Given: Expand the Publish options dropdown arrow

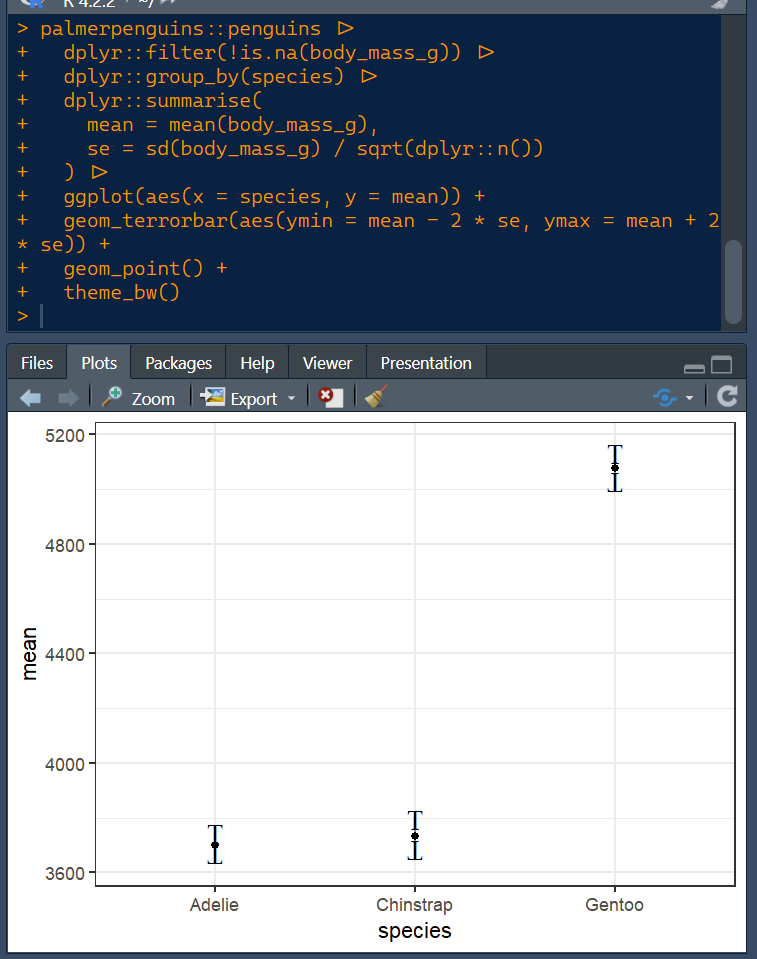Looking at the screenshot, I should pyautogui.click(x=689, y=399).
